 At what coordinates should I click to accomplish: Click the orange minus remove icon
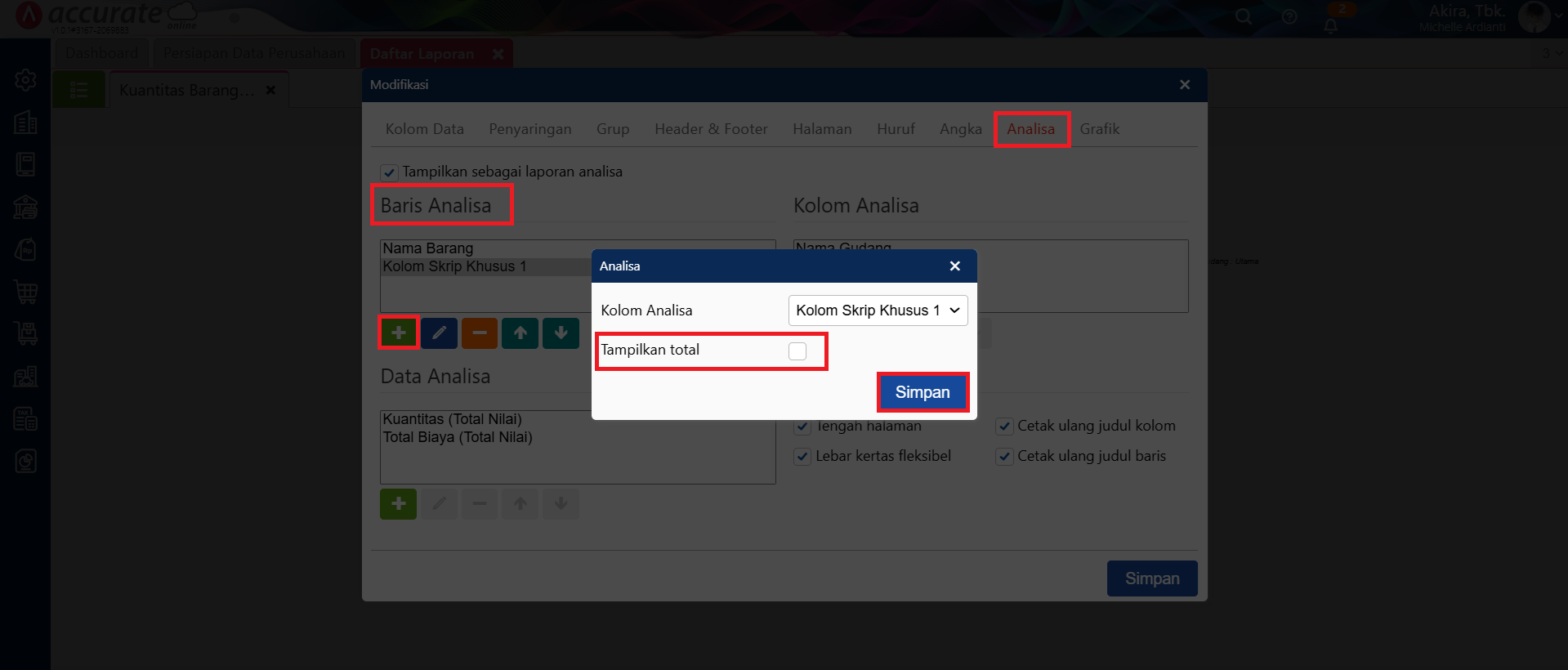[x=480, y=333]
